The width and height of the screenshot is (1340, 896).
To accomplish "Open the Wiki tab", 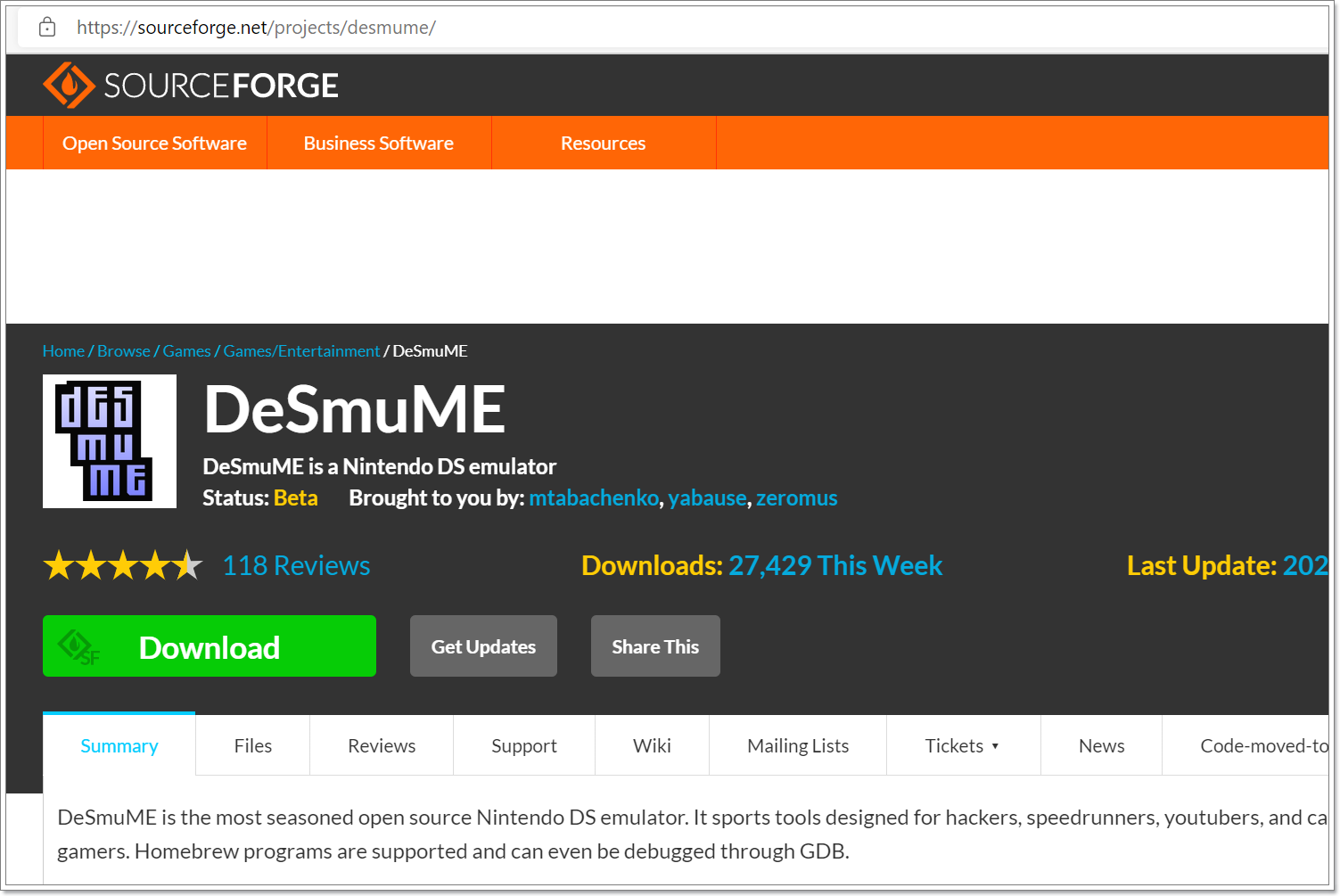I will [652, 745].
